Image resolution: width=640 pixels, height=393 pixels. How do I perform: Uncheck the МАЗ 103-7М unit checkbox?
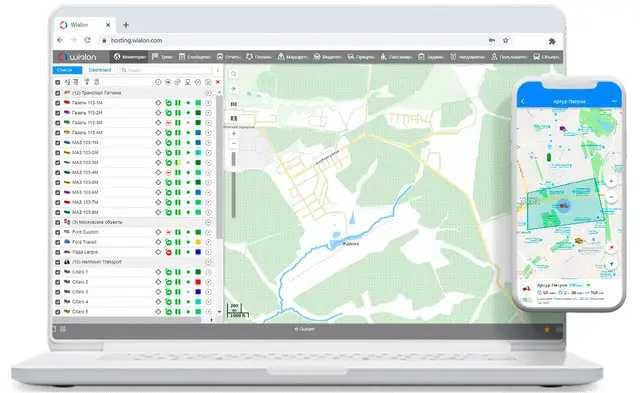[58, 202]
